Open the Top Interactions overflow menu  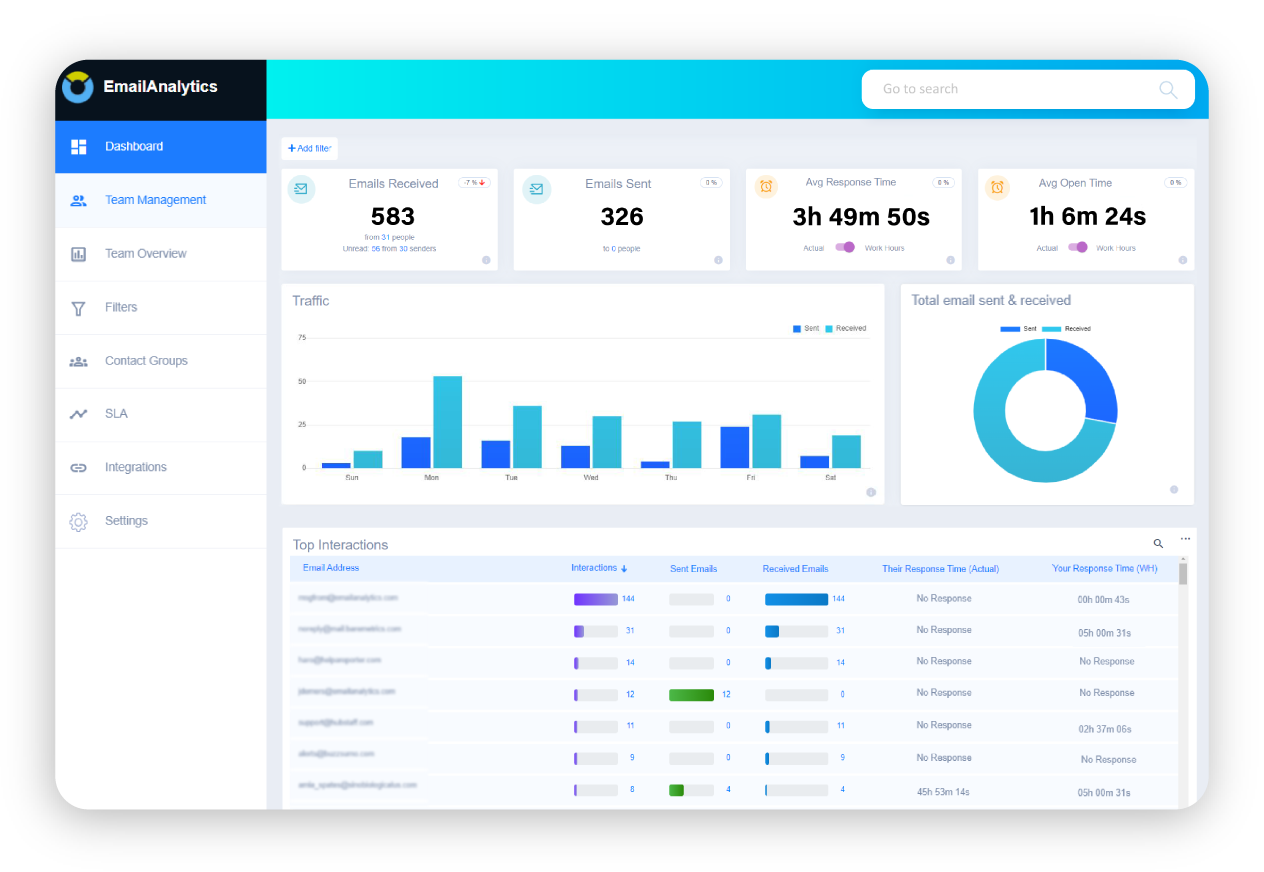tap(1184, 538)
